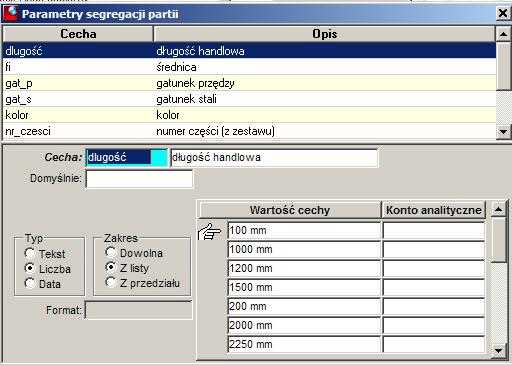The height and width of the screenshot is (365, 512).
Task: Select the gat_s row in the feature list
Action: click(249, 99)
